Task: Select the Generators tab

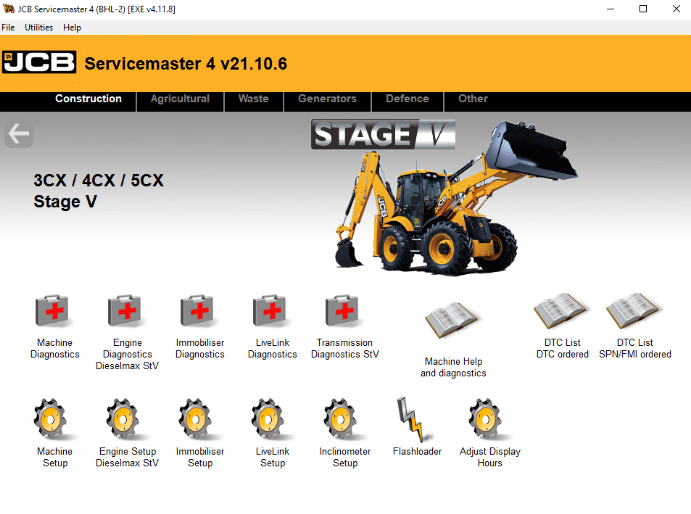Action: (327, 99)
